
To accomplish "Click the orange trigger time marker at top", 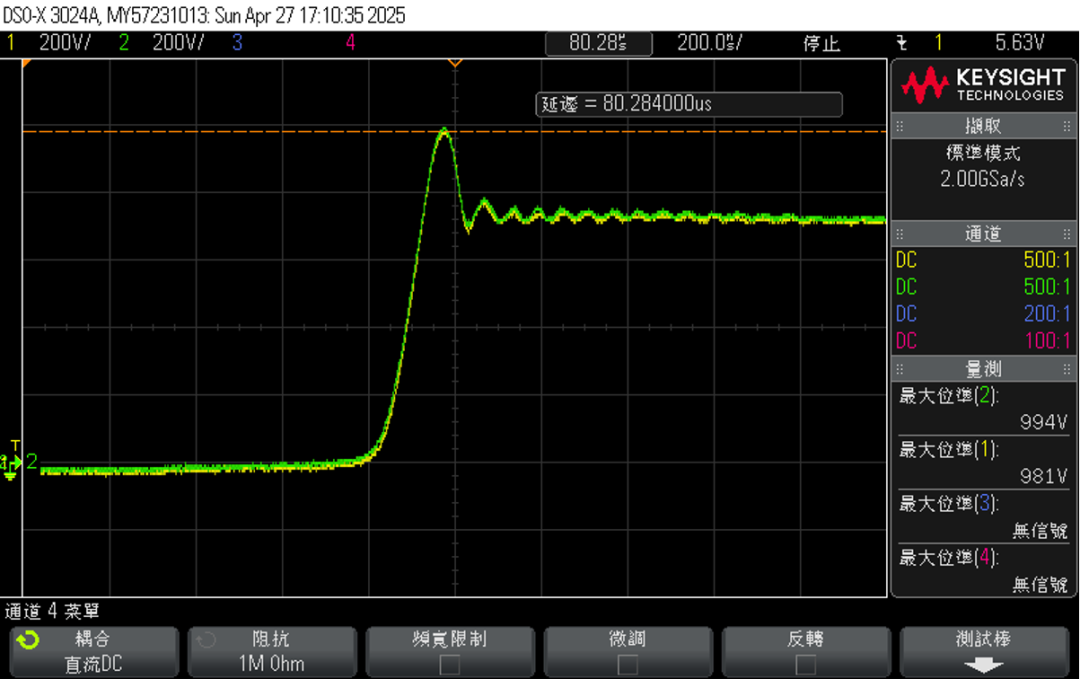I will click(455, 63).
